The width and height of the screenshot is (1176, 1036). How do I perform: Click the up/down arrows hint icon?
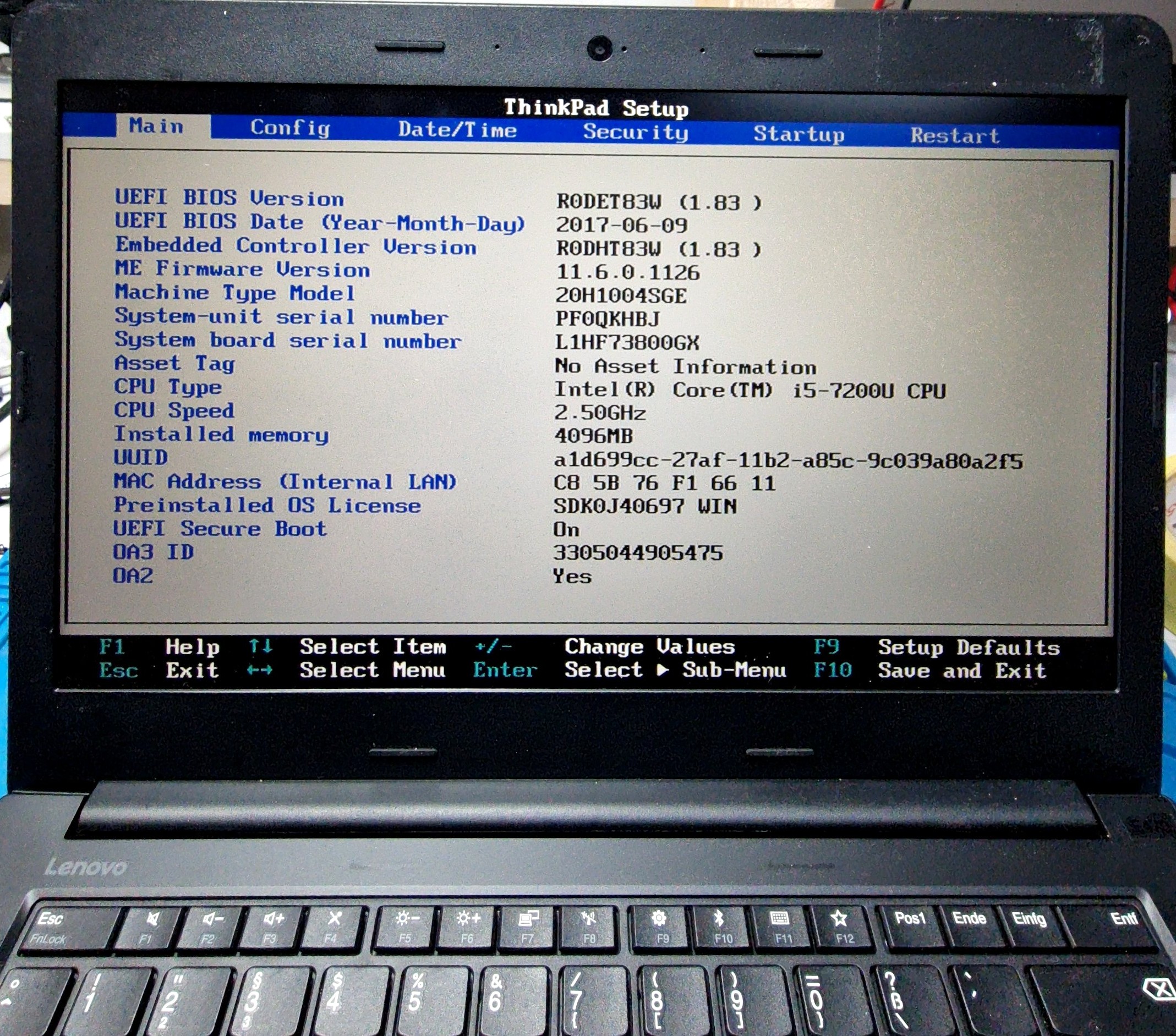(261, 646)
